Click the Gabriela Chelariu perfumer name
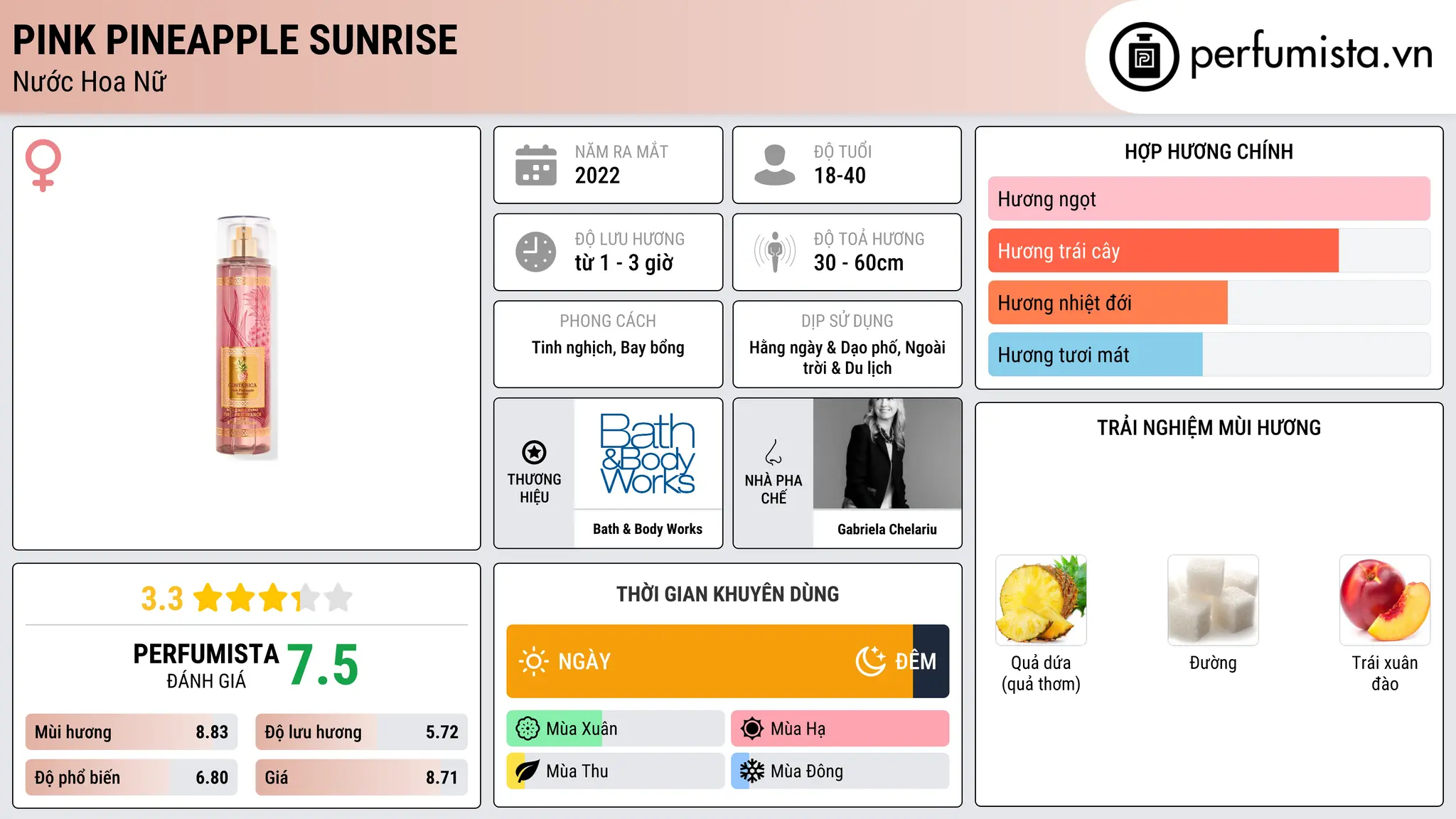This screenshot has height=819, width=1456. (887, 529)
